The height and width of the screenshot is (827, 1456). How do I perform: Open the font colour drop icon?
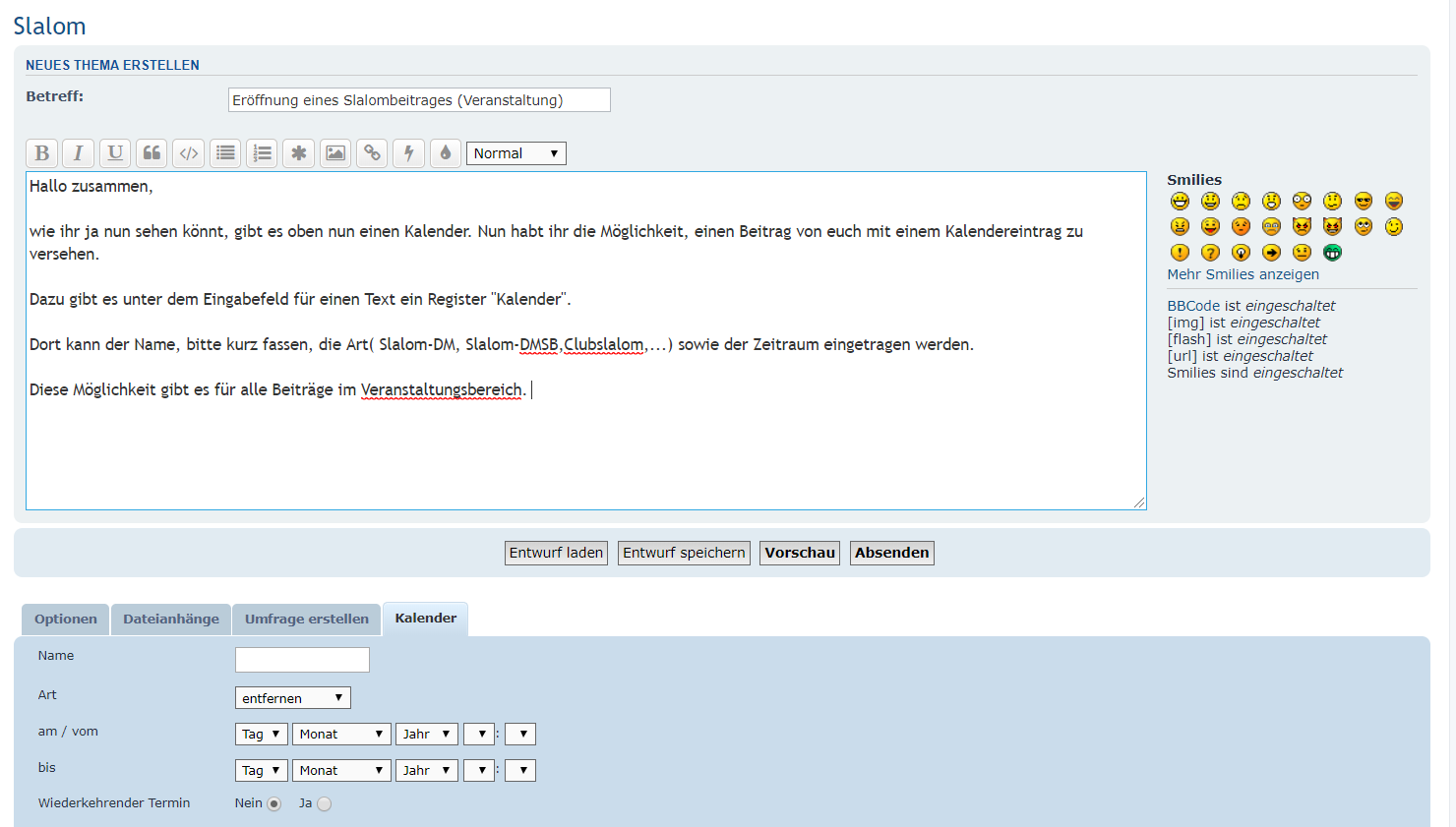point(446,153)
